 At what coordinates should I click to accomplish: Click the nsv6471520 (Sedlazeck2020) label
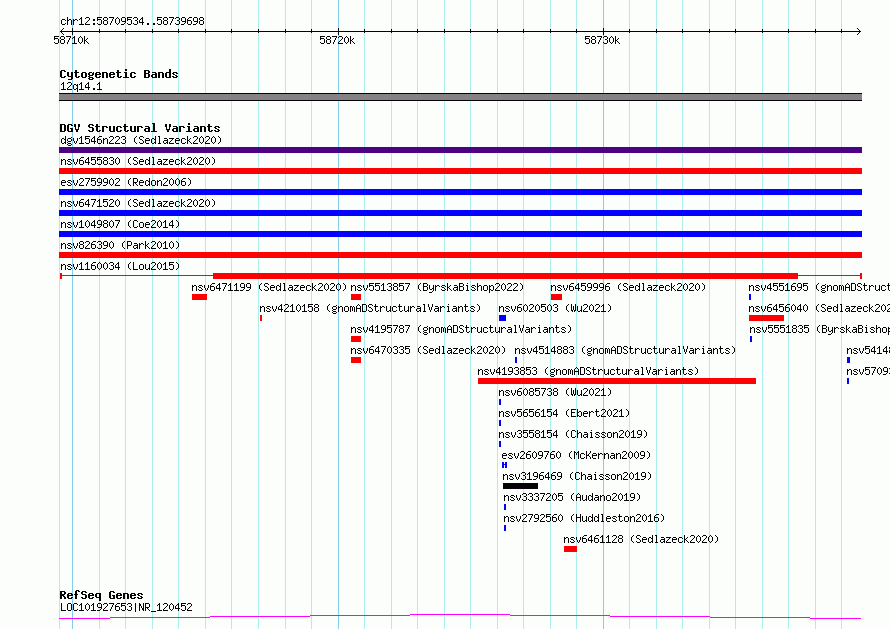tap(138, 203)
